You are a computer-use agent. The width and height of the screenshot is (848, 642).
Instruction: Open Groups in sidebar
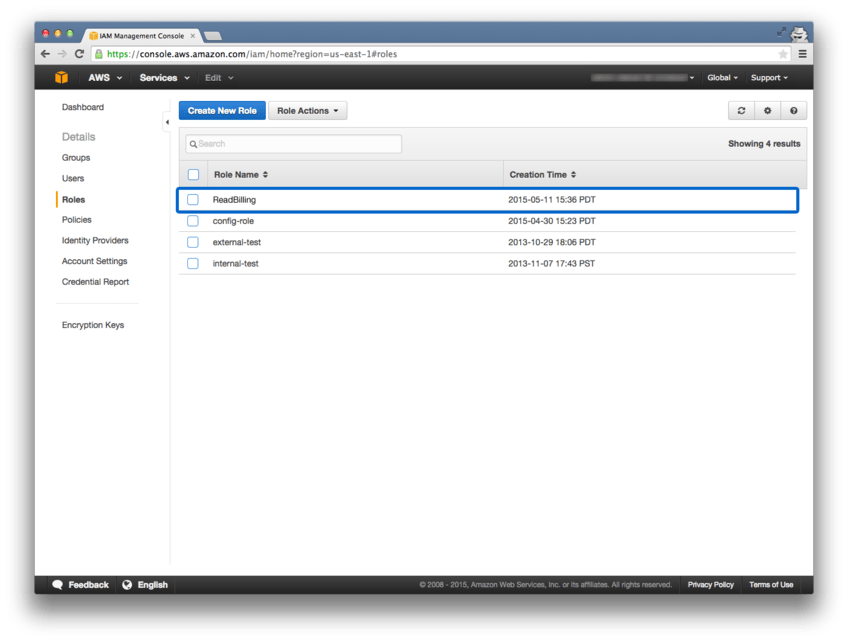76,158
